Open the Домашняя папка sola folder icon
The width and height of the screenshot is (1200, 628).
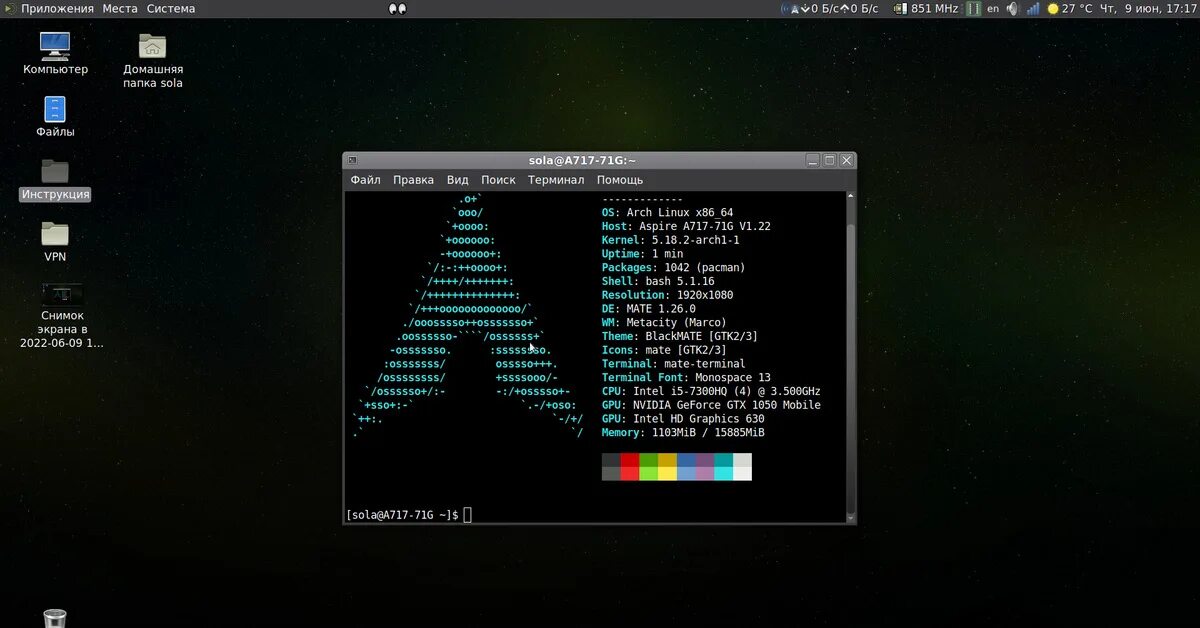click(x=152, y=60)
